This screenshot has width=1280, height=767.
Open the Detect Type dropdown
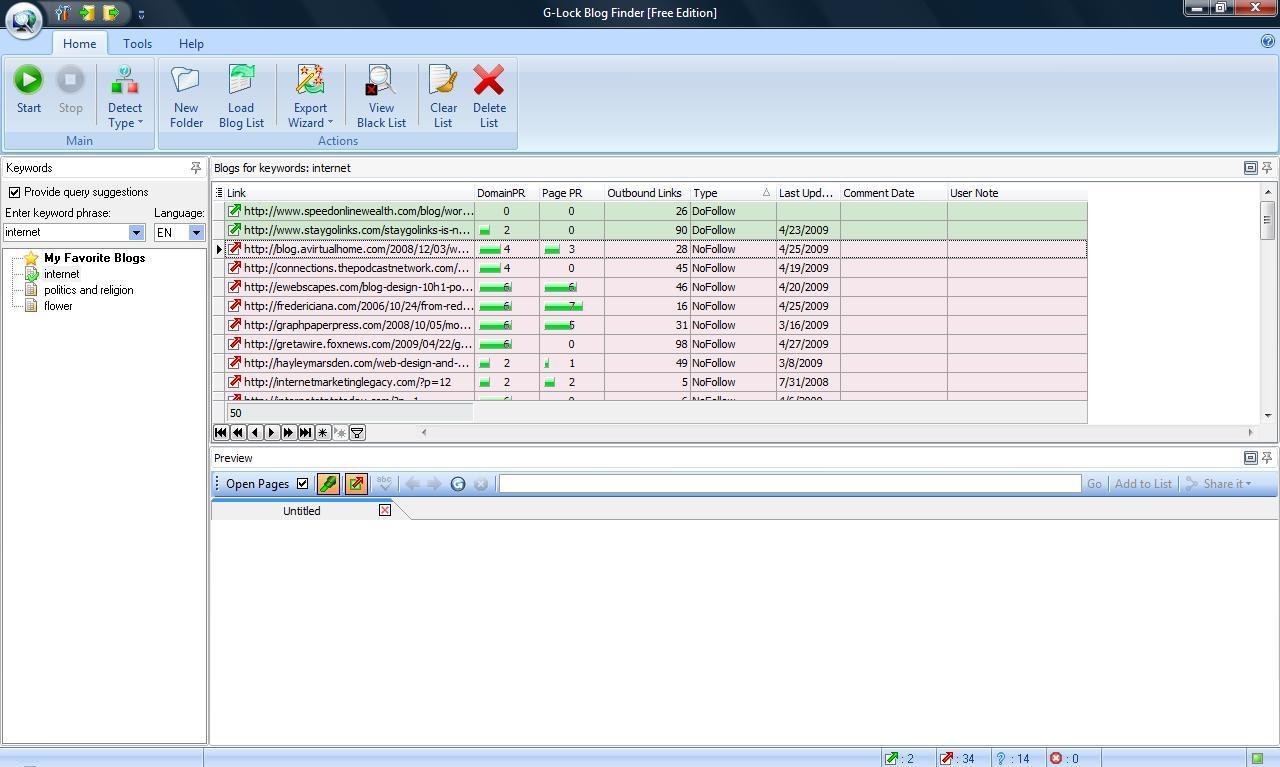pyautogui.click(x=125, y=97)
